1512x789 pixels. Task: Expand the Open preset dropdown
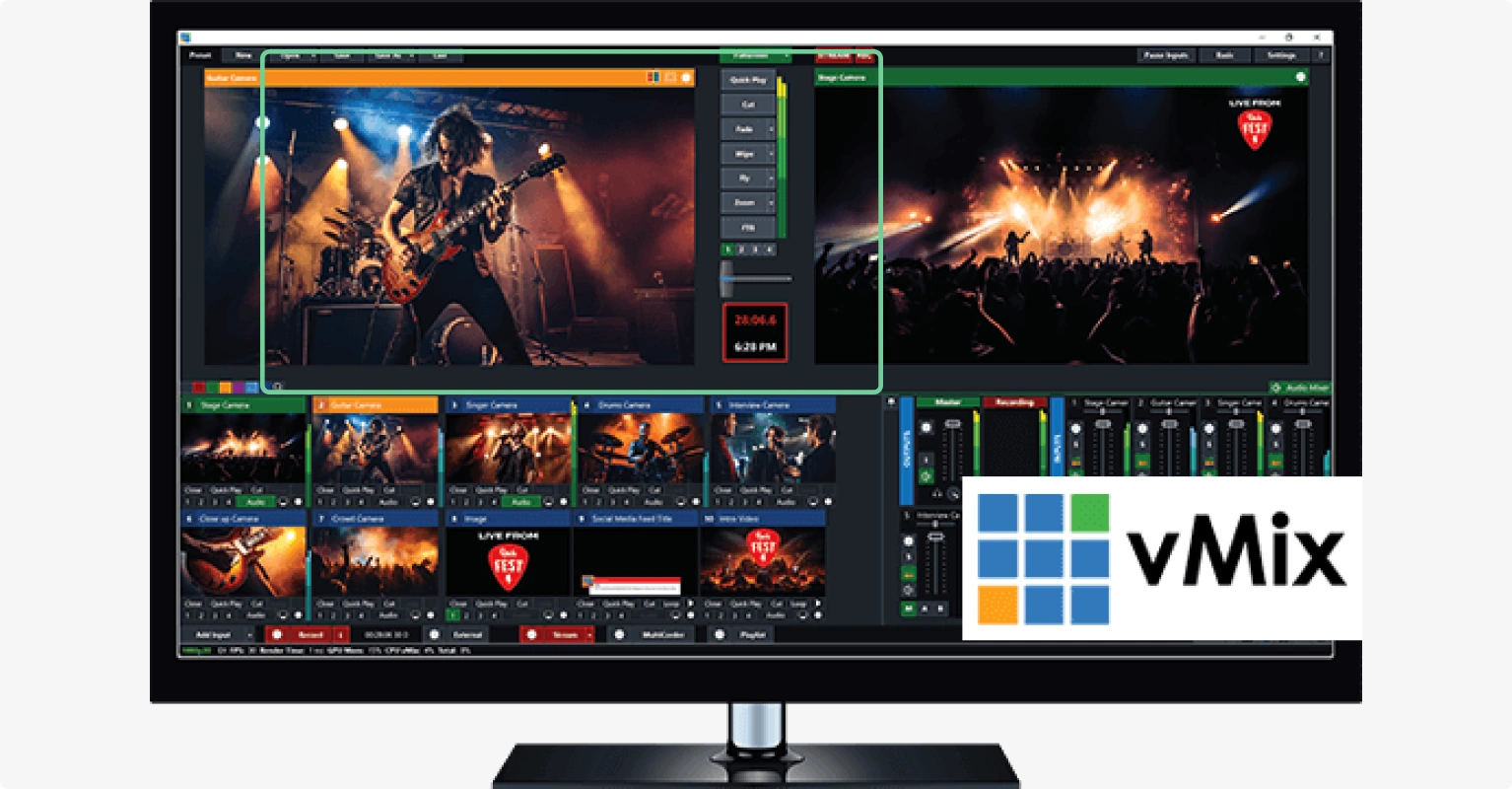[x=313, y=55]
